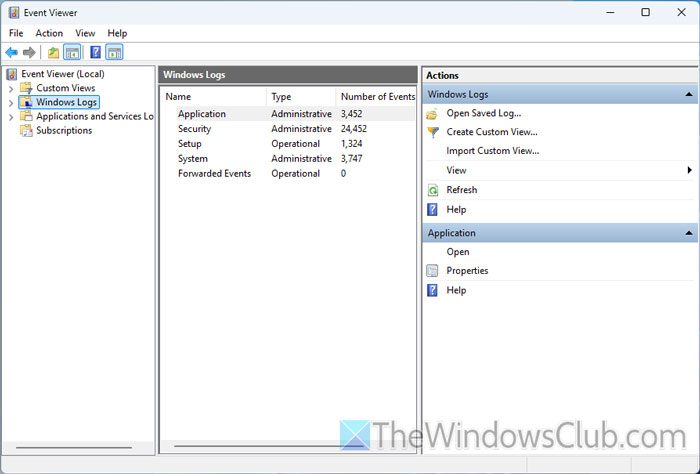Viewport: 700px width, 474px height.
Task: Click the green Refresh icon in Actions
Action: click(x=433, y=191)
